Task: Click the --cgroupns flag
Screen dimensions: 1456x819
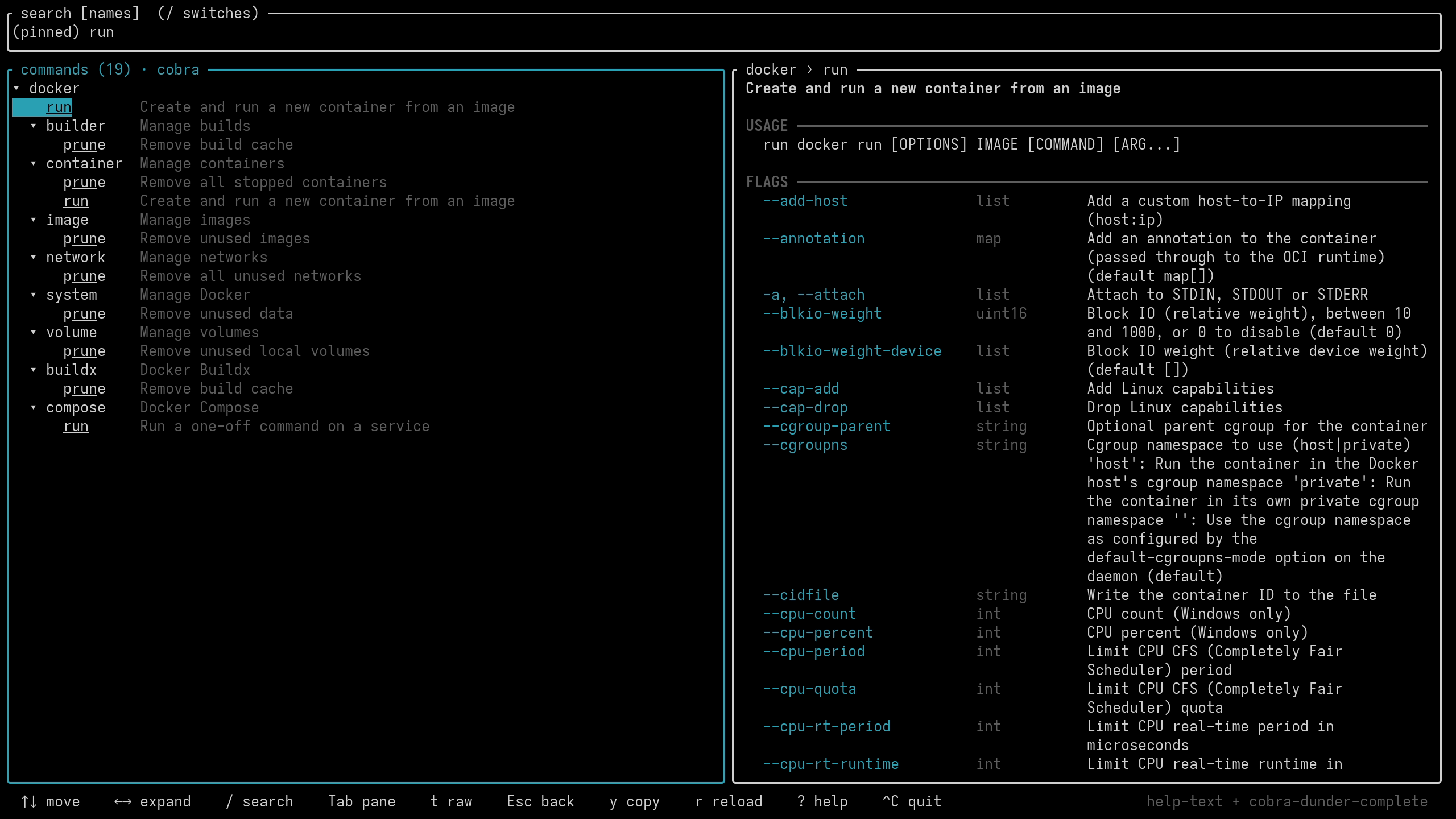Action: pyautogui.click(x=805, y=445)
